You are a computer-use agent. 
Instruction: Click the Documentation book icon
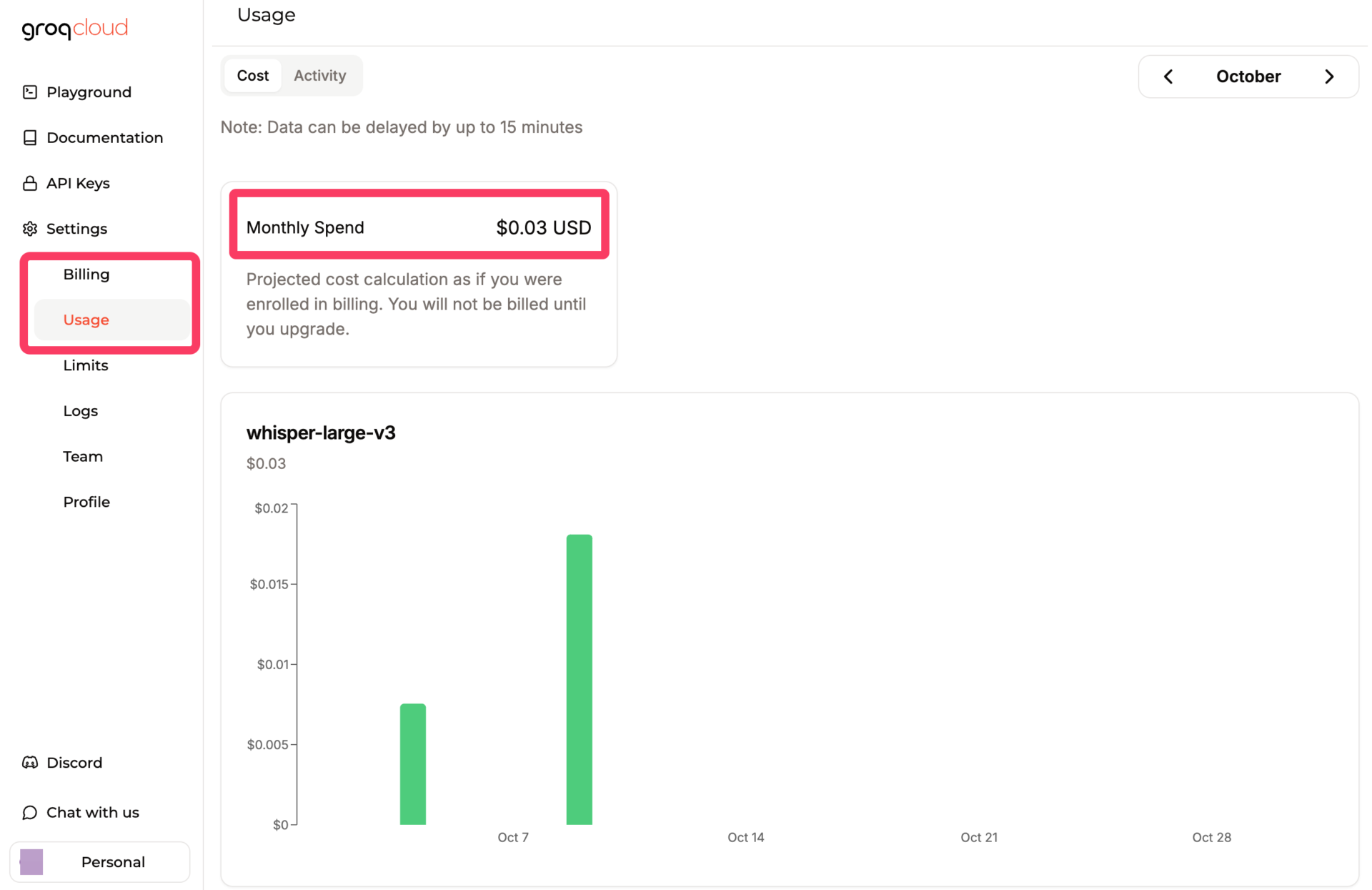[x=30, y=138]
